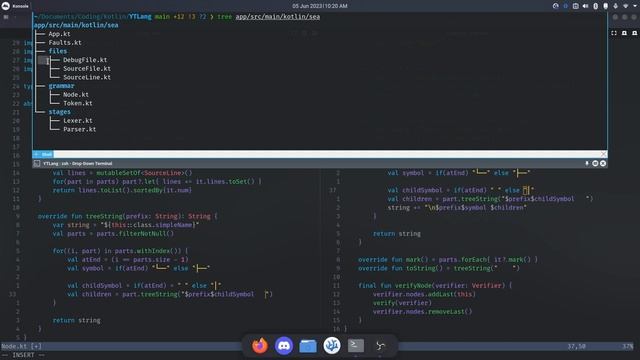Viewport: 640px width, 360px height.
Task: Click 'return lines.toList()' line in left pane
Action: click(122, 190)
